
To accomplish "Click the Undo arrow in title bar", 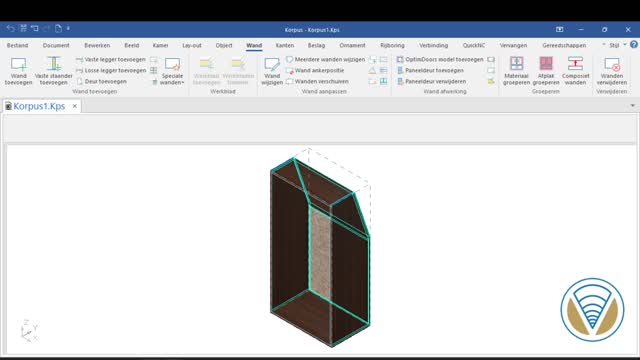I will click(x=11, y=29).
